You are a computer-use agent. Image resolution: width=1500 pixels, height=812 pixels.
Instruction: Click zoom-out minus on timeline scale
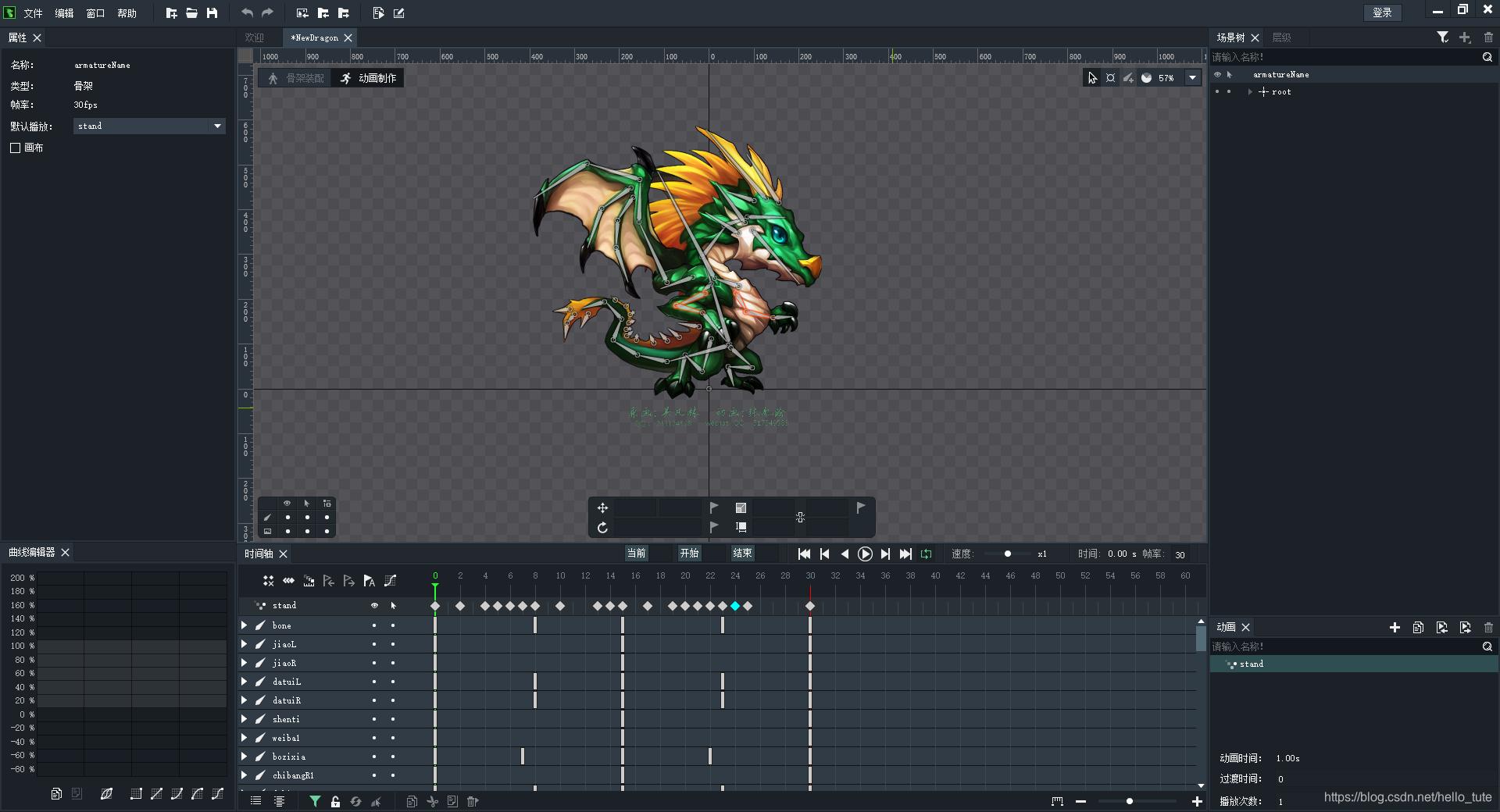(1080, 801)
